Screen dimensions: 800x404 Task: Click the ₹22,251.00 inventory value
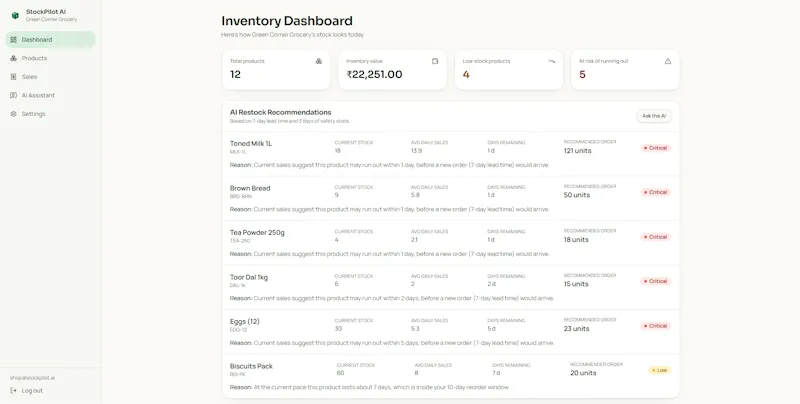tap(374, 74)
